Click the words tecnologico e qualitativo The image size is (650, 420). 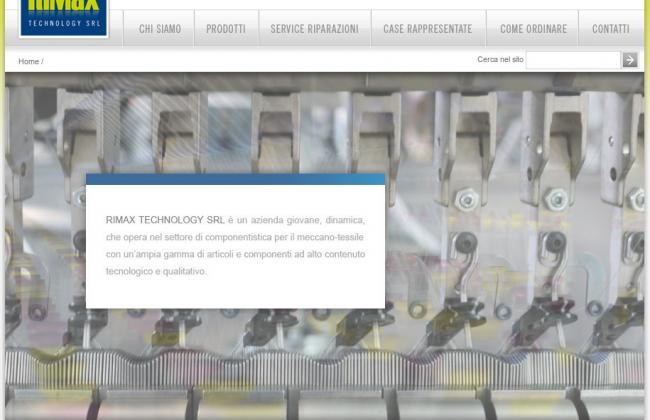pos(156,271)
